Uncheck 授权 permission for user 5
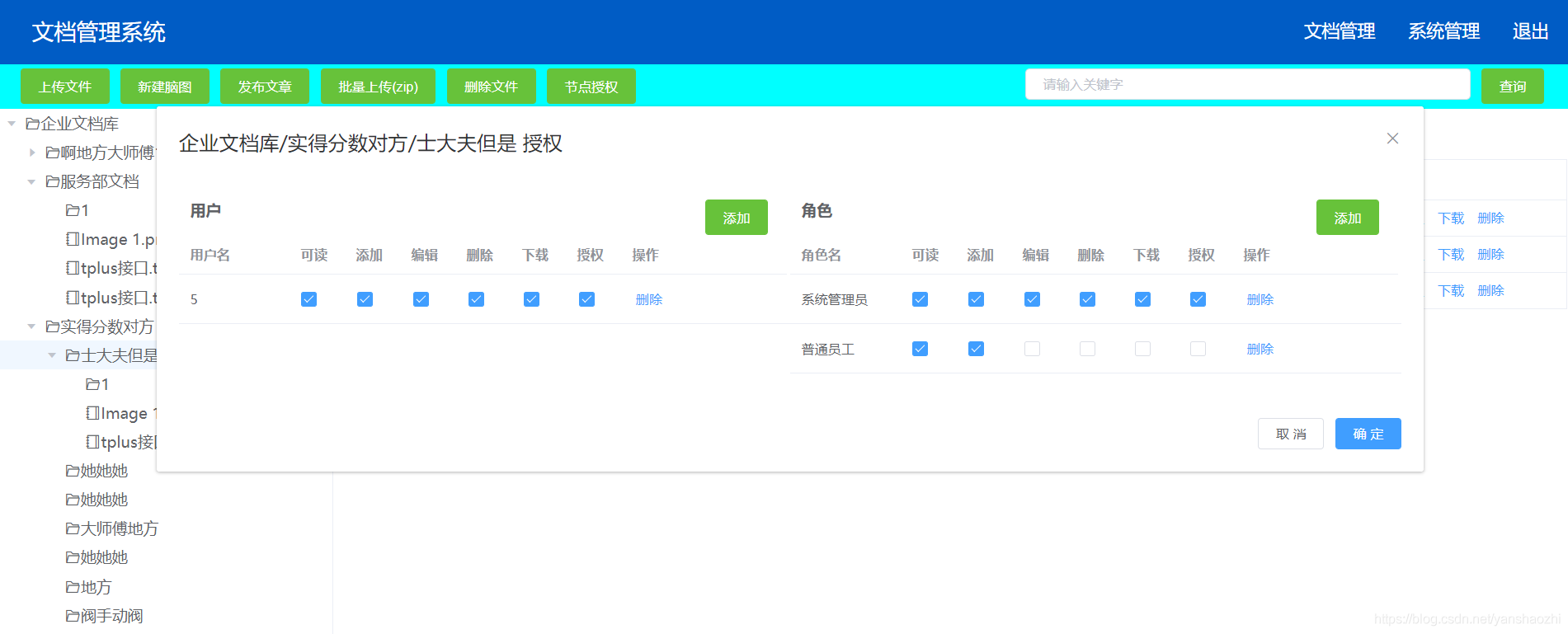The height and width of the screenshot is (634, 1568). point(586,299)
